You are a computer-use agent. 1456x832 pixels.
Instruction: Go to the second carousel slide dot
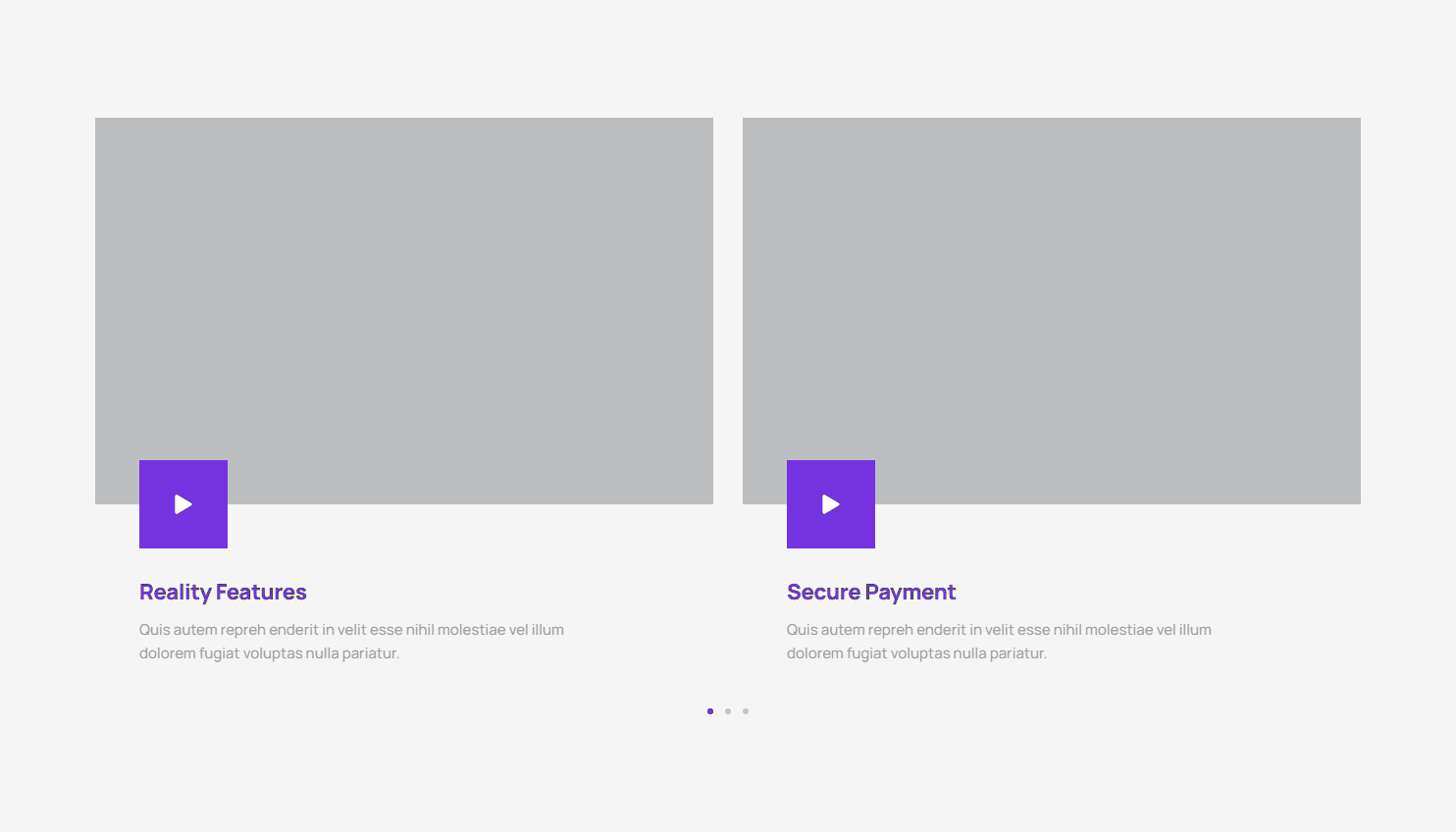pos(728,711)
